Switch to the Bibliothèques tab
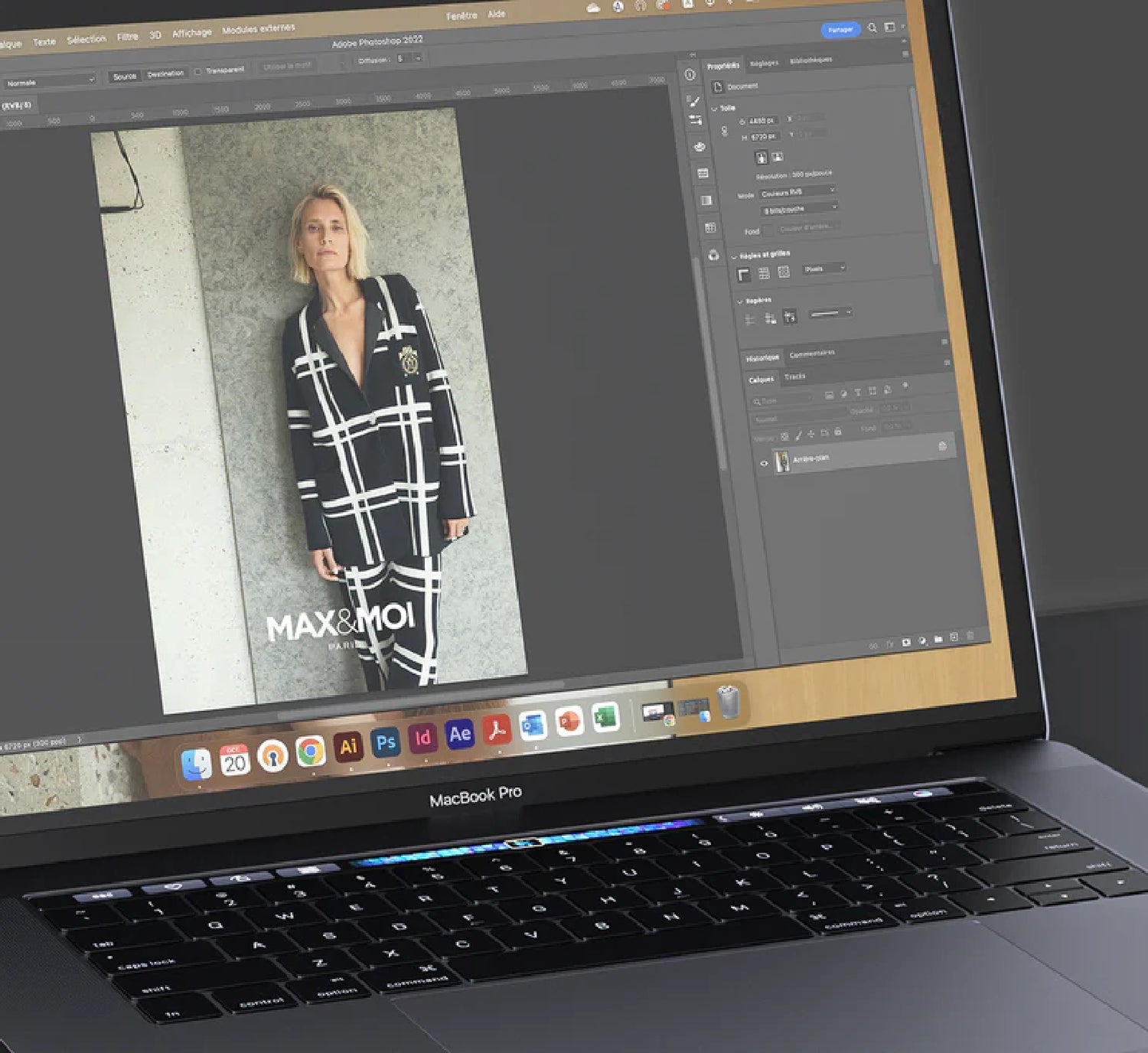 (810, 60)
